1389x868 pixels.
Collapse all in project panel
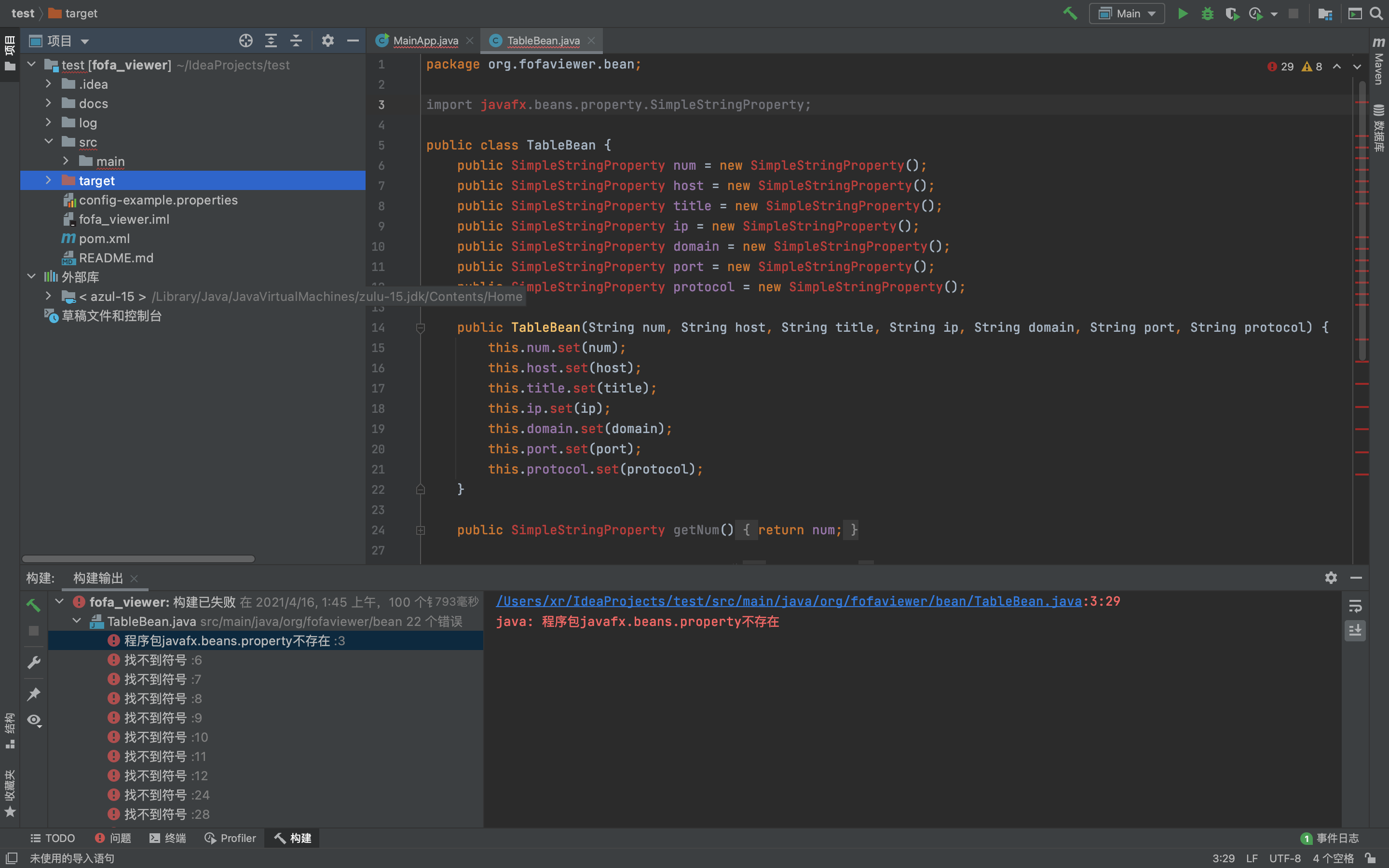coord(296,41)
